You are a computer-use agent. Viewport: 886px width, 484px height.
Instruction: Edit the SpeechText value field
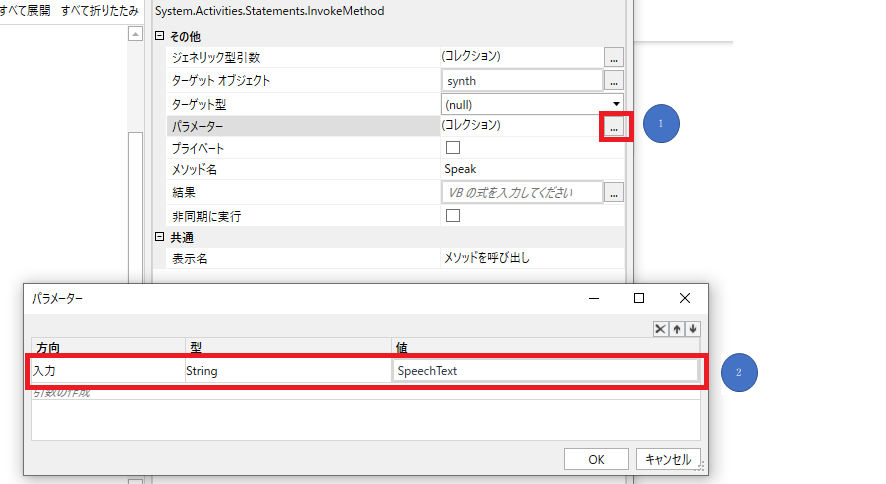[545, 371]
